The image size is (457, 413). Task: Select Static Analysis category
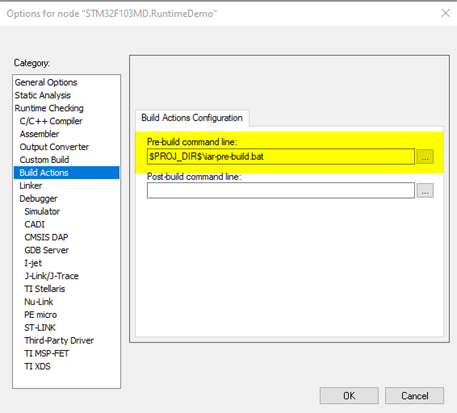[43, 95]
